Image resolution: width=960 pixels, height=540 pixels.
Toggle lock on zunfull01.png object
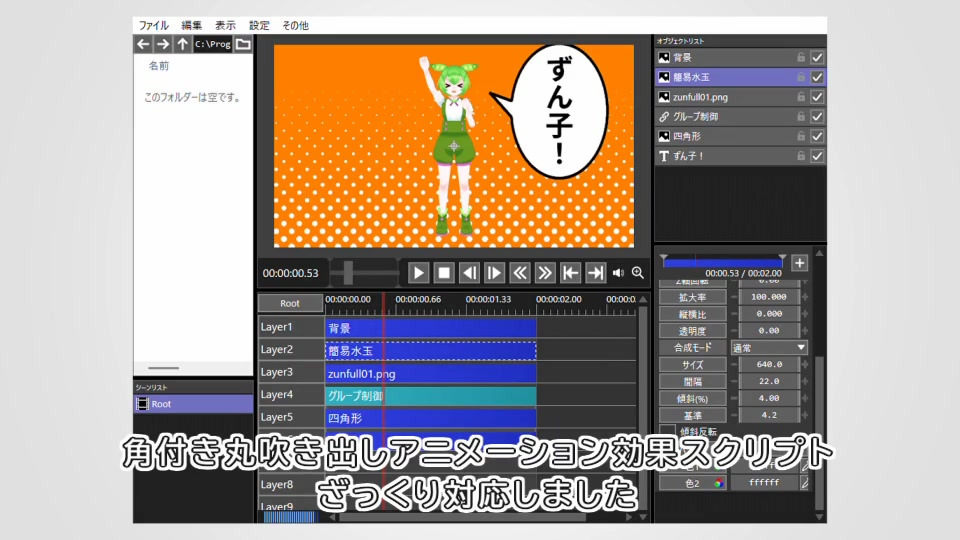tap(801, 97)
